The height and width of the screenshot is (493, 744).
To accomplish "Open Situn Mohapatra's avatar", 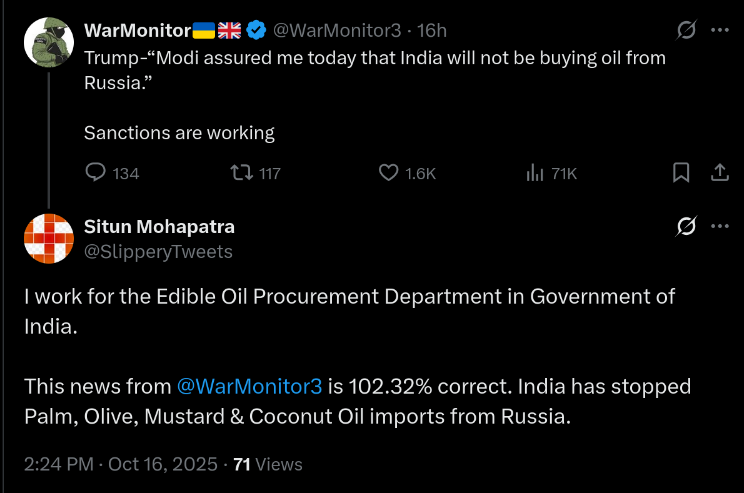I will point(47,238).
